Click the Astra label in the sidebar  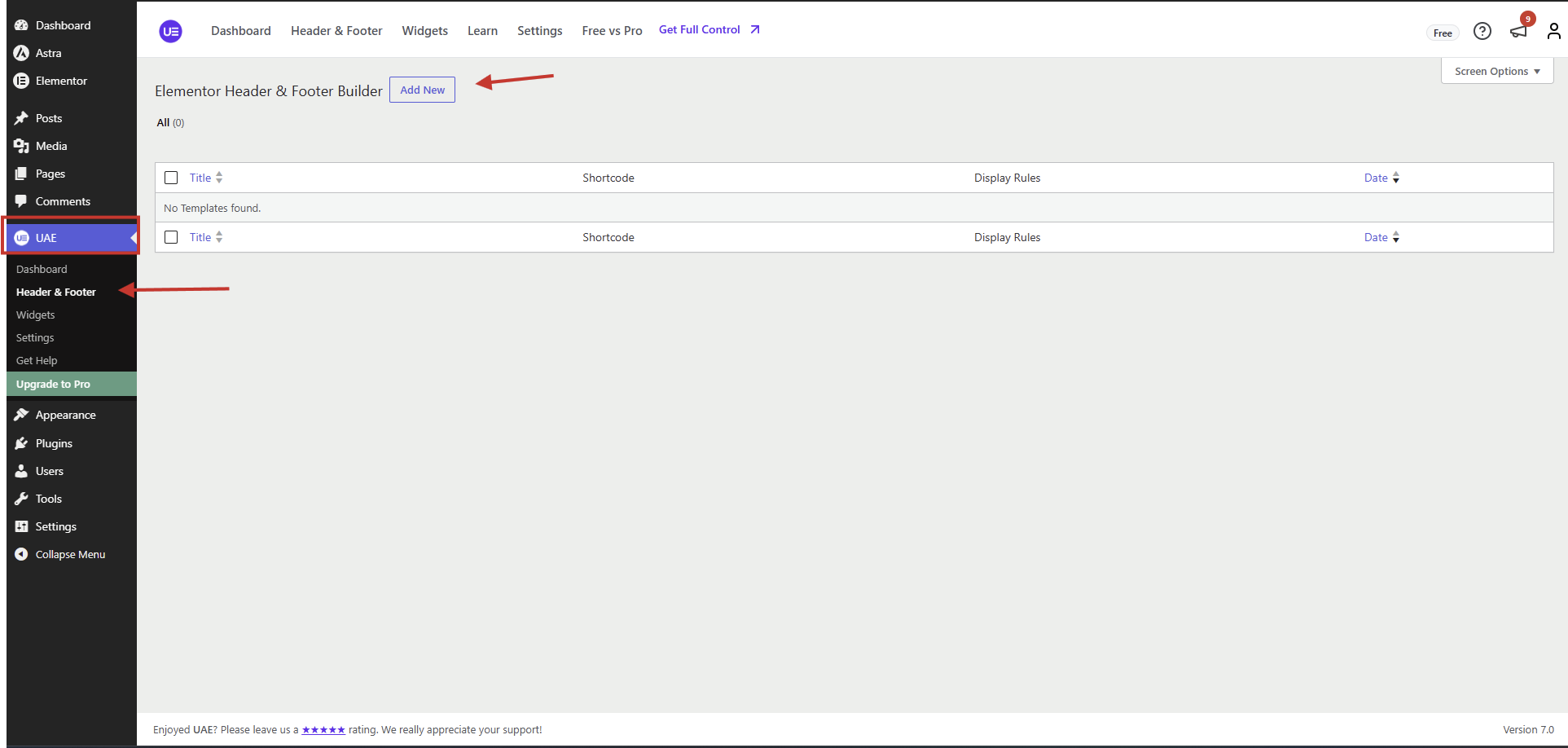tap(49, 53)
